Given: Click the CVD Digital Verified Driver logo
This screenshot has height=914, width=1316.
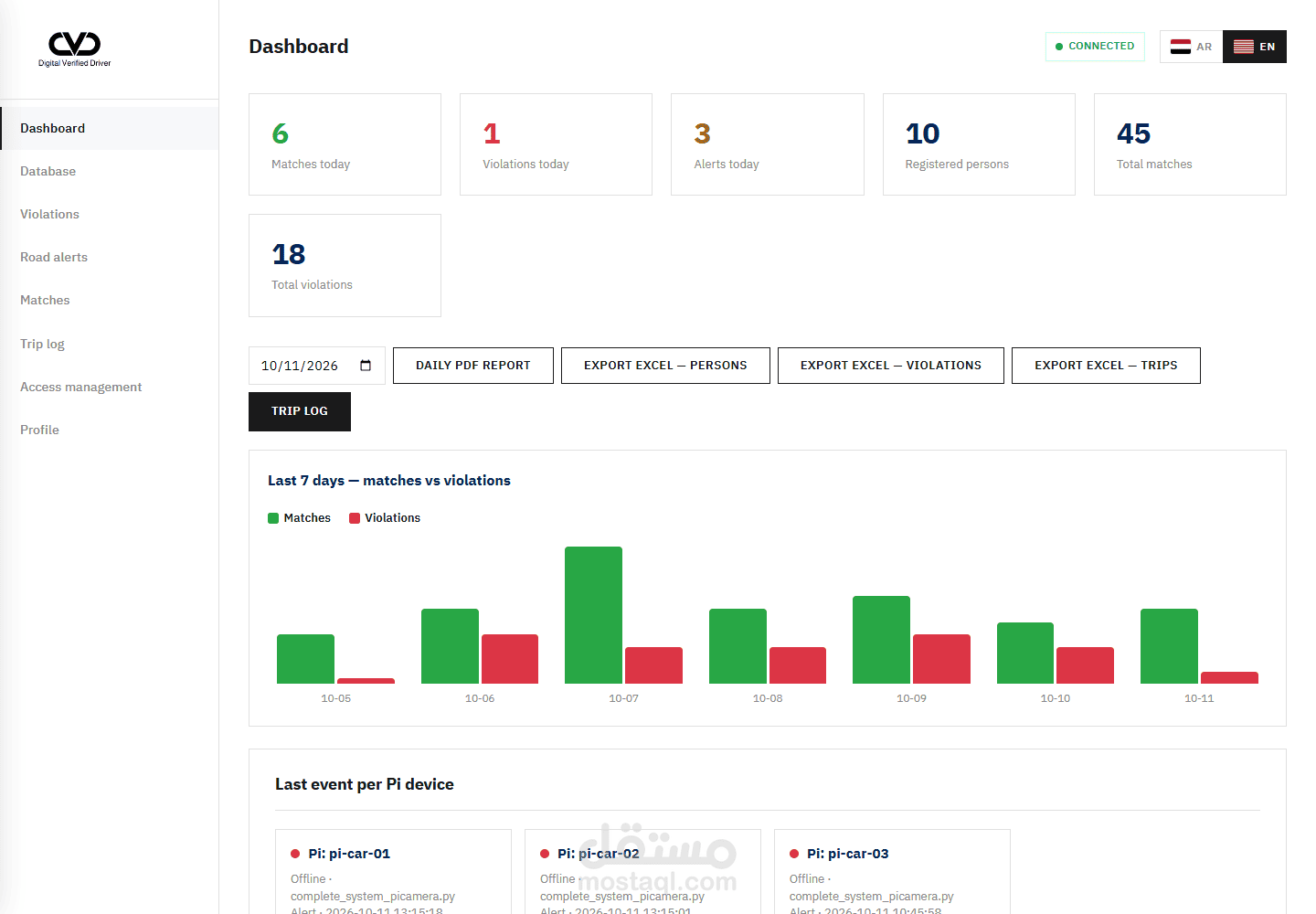Looking at the screenshot, I should pos(75,49).
